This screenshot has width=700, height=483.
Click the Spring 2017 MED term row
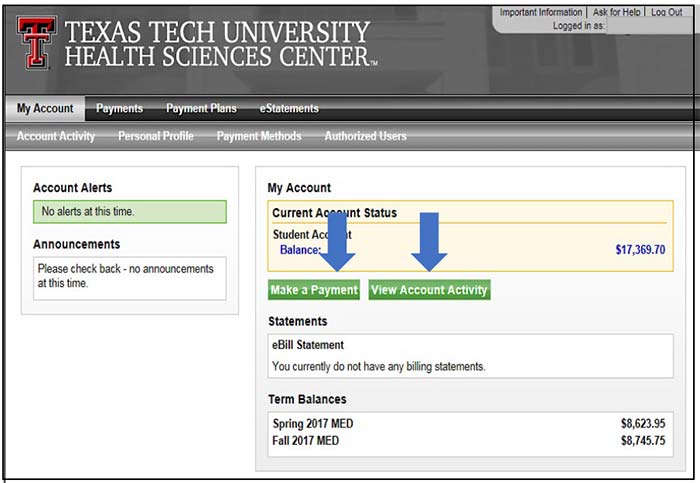point(469,423)
